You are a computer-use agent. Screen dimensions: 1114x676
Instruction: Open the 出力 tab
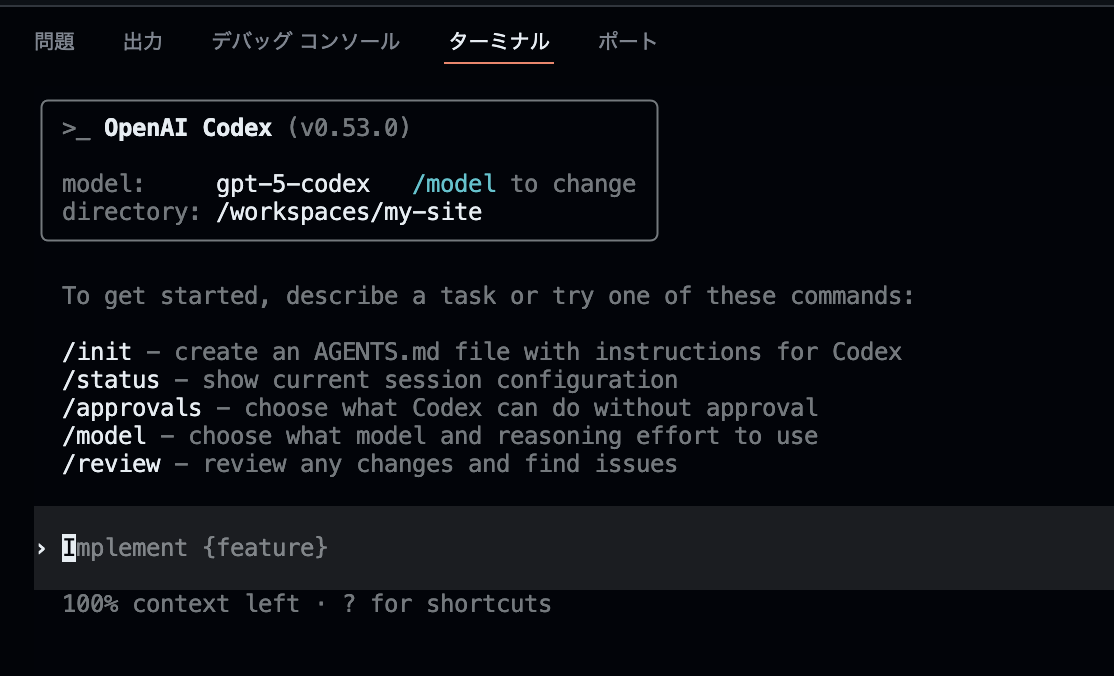pos(143,42)
